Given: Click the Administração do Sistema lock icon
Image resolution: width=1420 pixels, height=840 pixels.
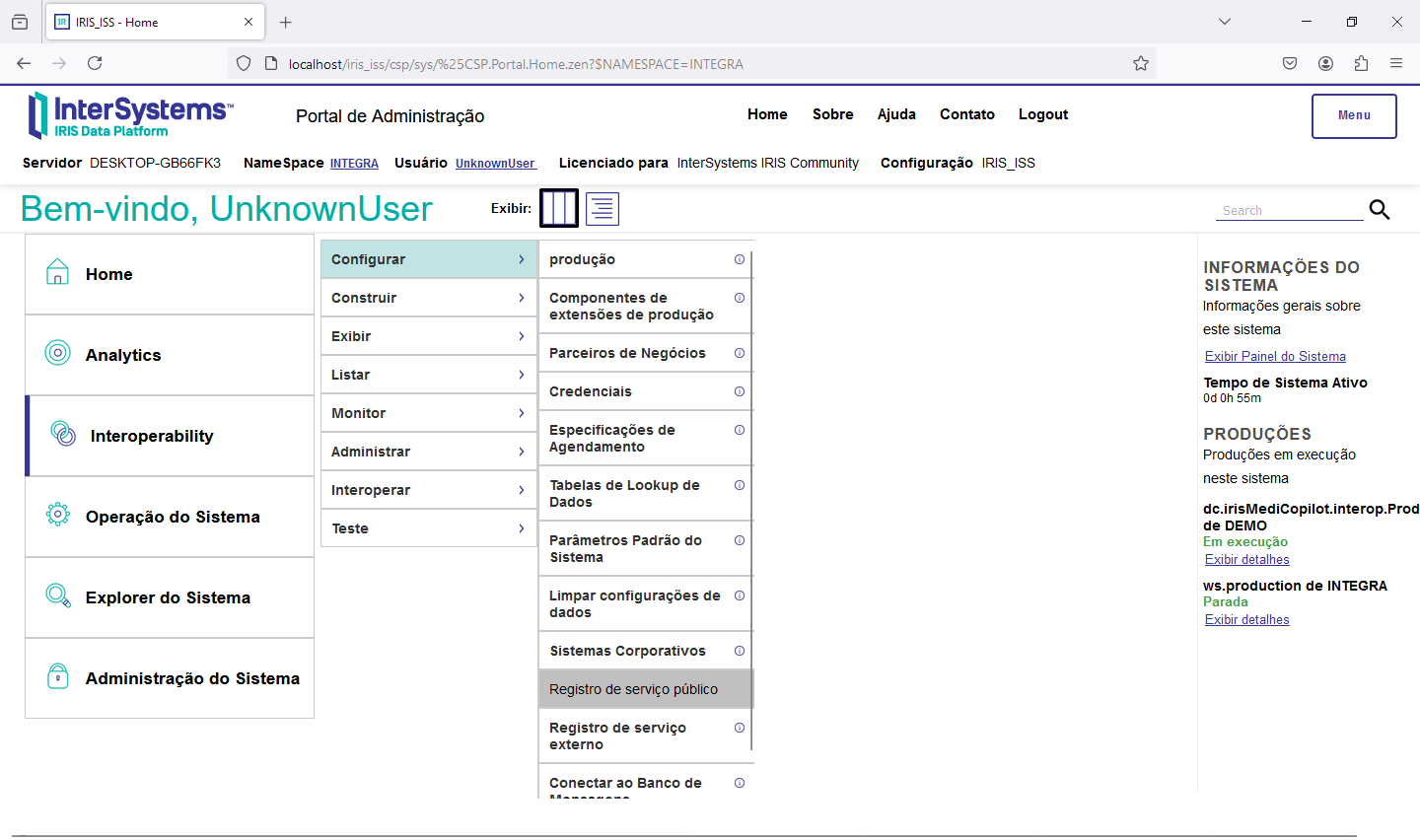Looking at the screenshot, I should click(x=58, y=676).
